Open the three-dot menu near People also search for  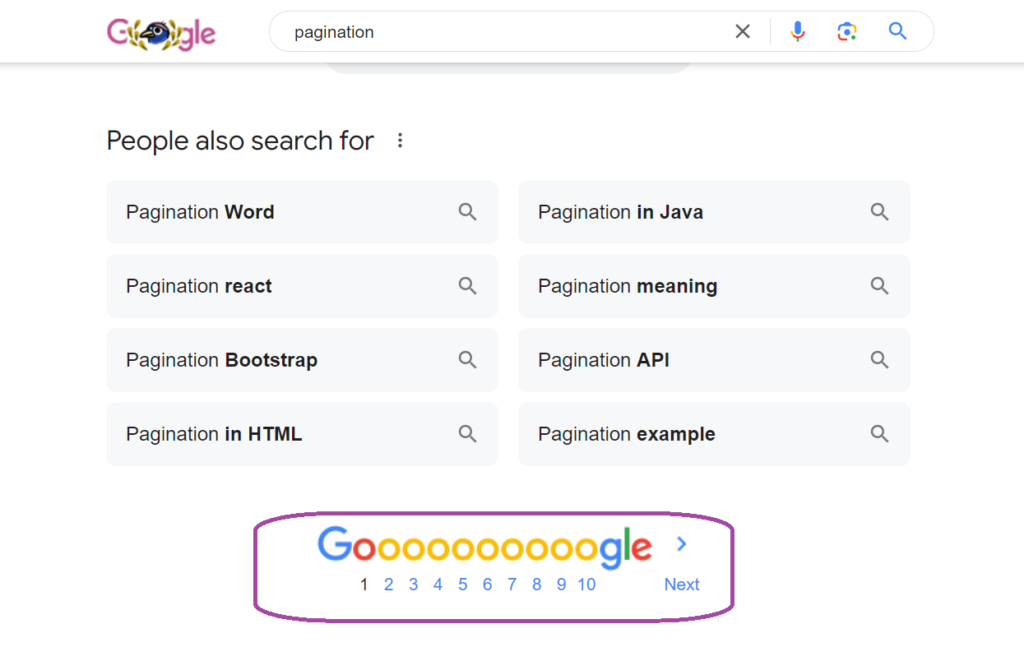[400, 141]
